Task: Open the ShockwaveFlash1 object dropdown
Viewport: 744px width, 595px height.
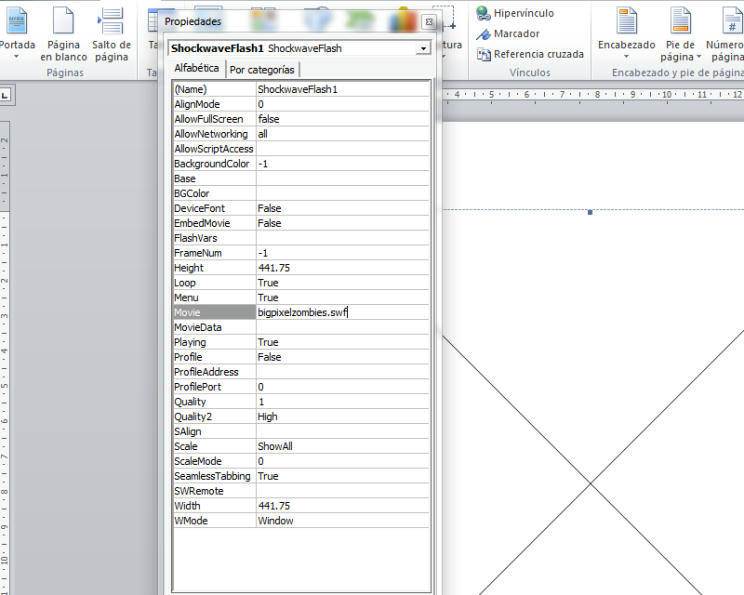Action: pyautogui.click(x=422, y=48)
